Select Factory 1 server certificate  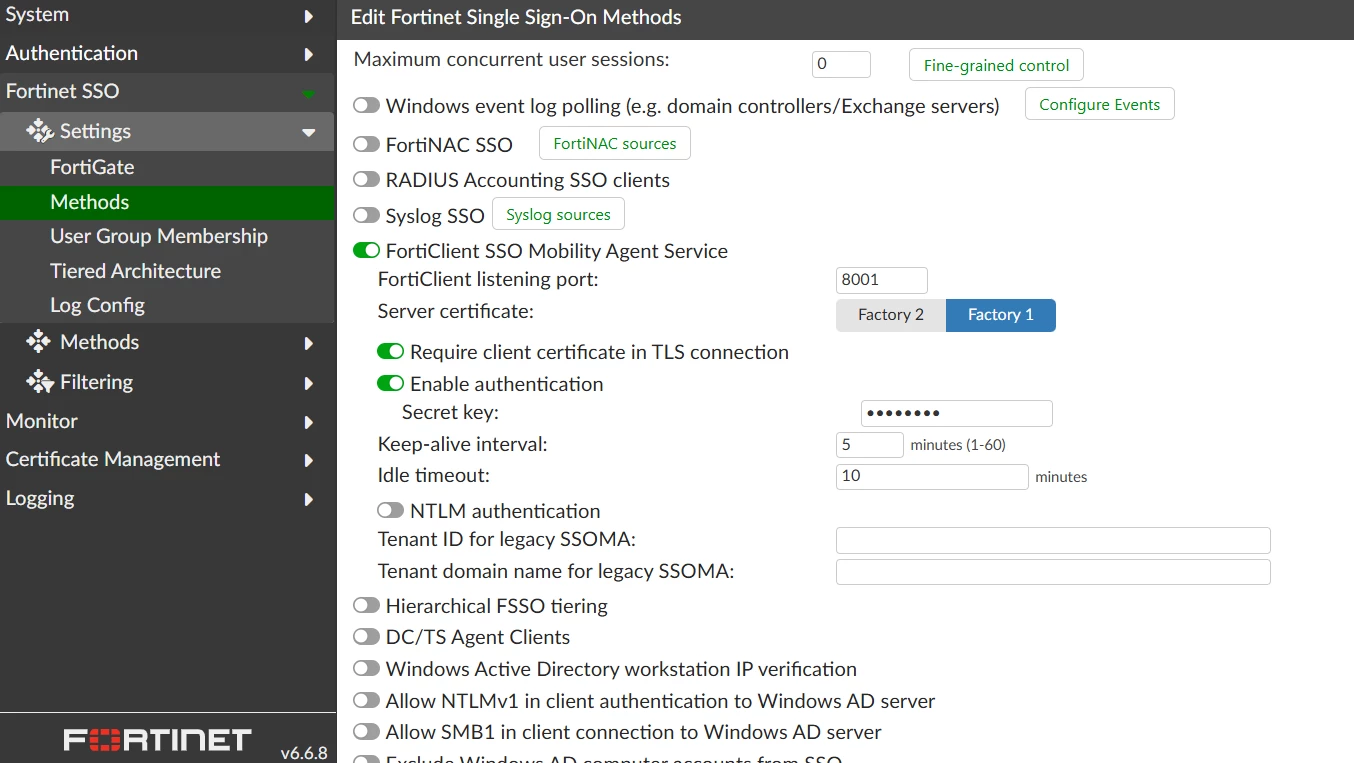tap(1001, 315)
